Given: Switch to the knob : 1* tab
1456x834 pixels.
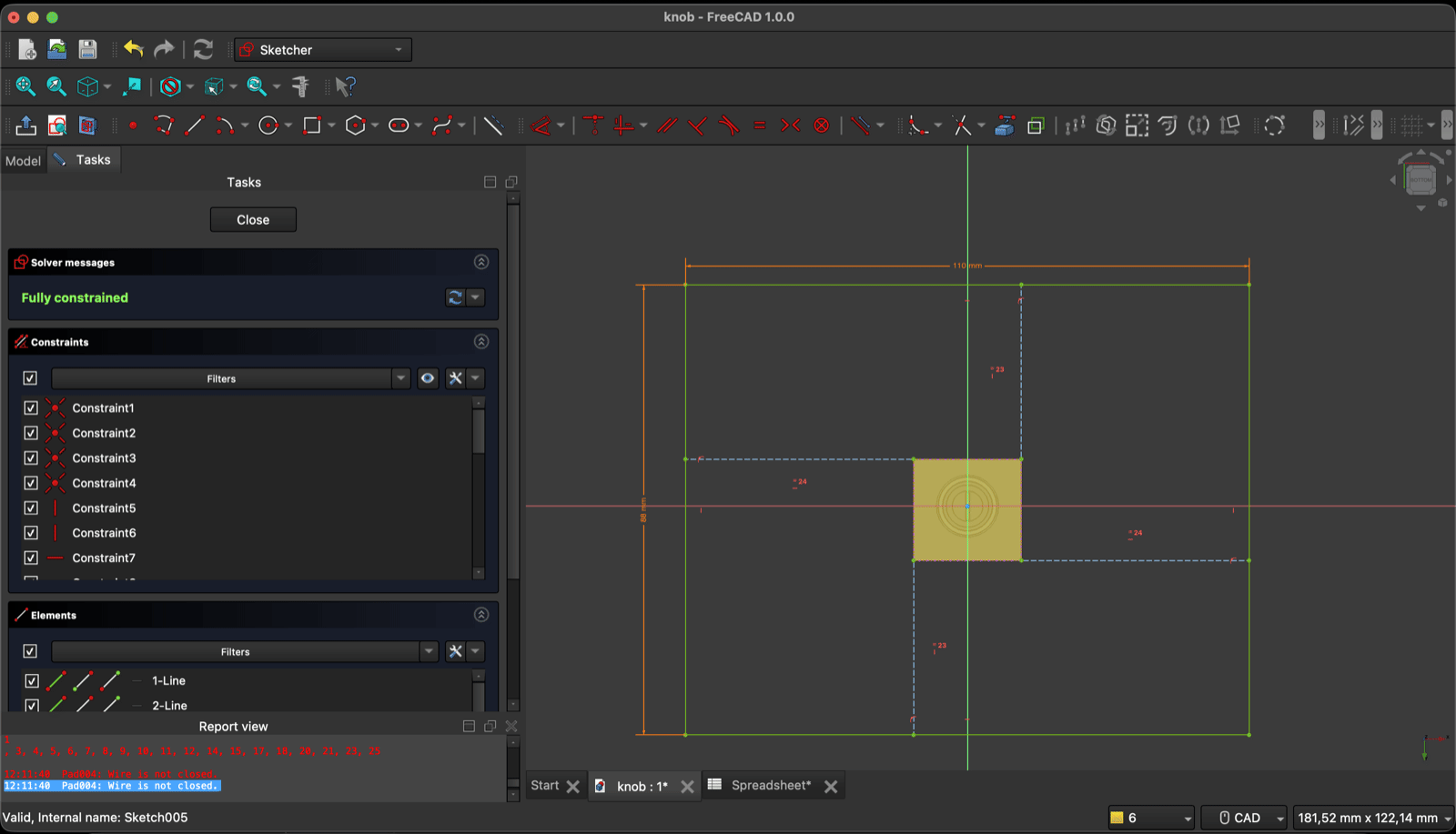Looking at the screenshot, I should (x=642, y=786).
